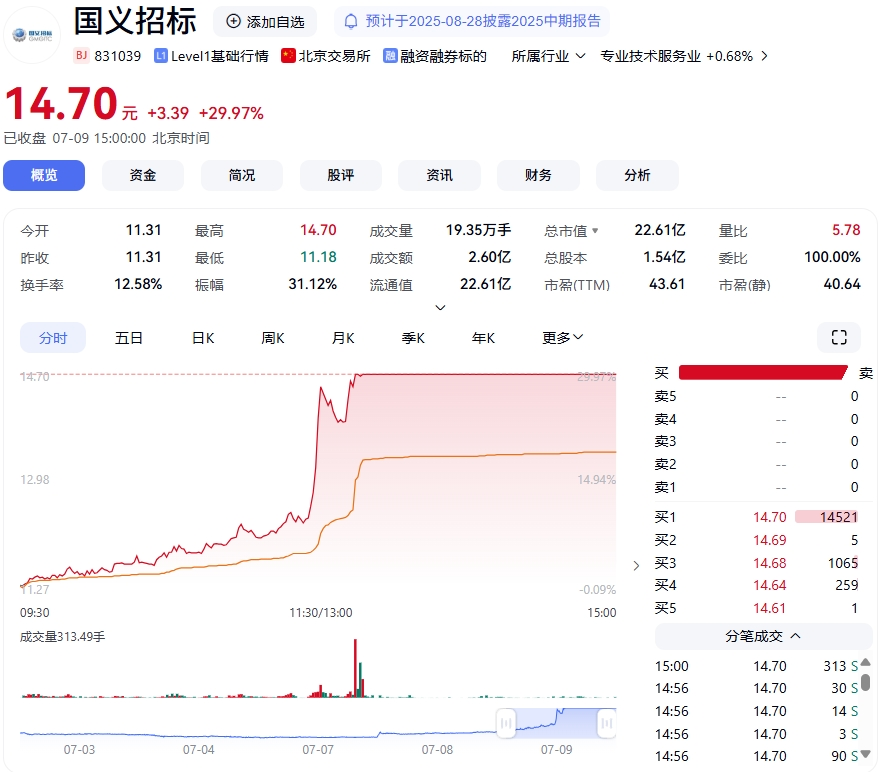Switch to the 财务 tab
Viewport: 879px width, 772px height.
point(538,175)
